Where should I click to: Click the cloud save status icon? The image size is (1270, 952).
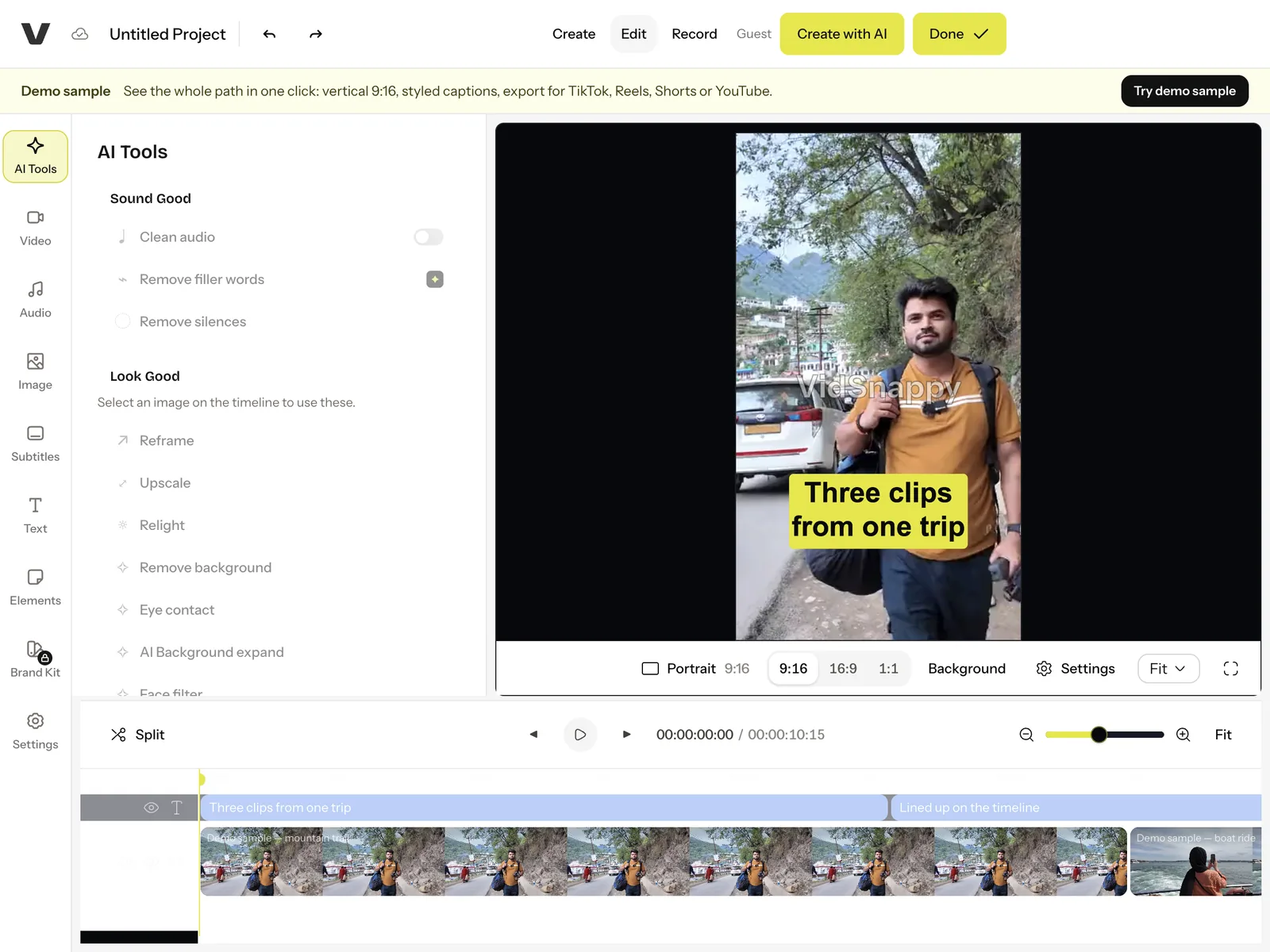click(80, 34)
